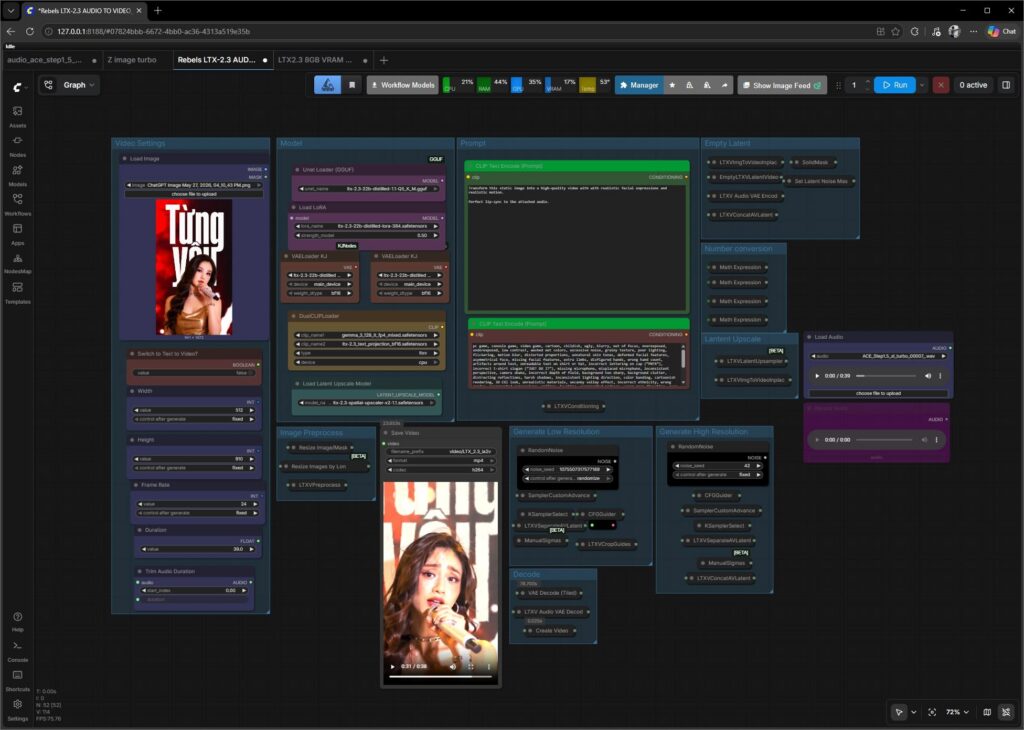Click the Load Audio player seek bar

[x=887, y=375]
